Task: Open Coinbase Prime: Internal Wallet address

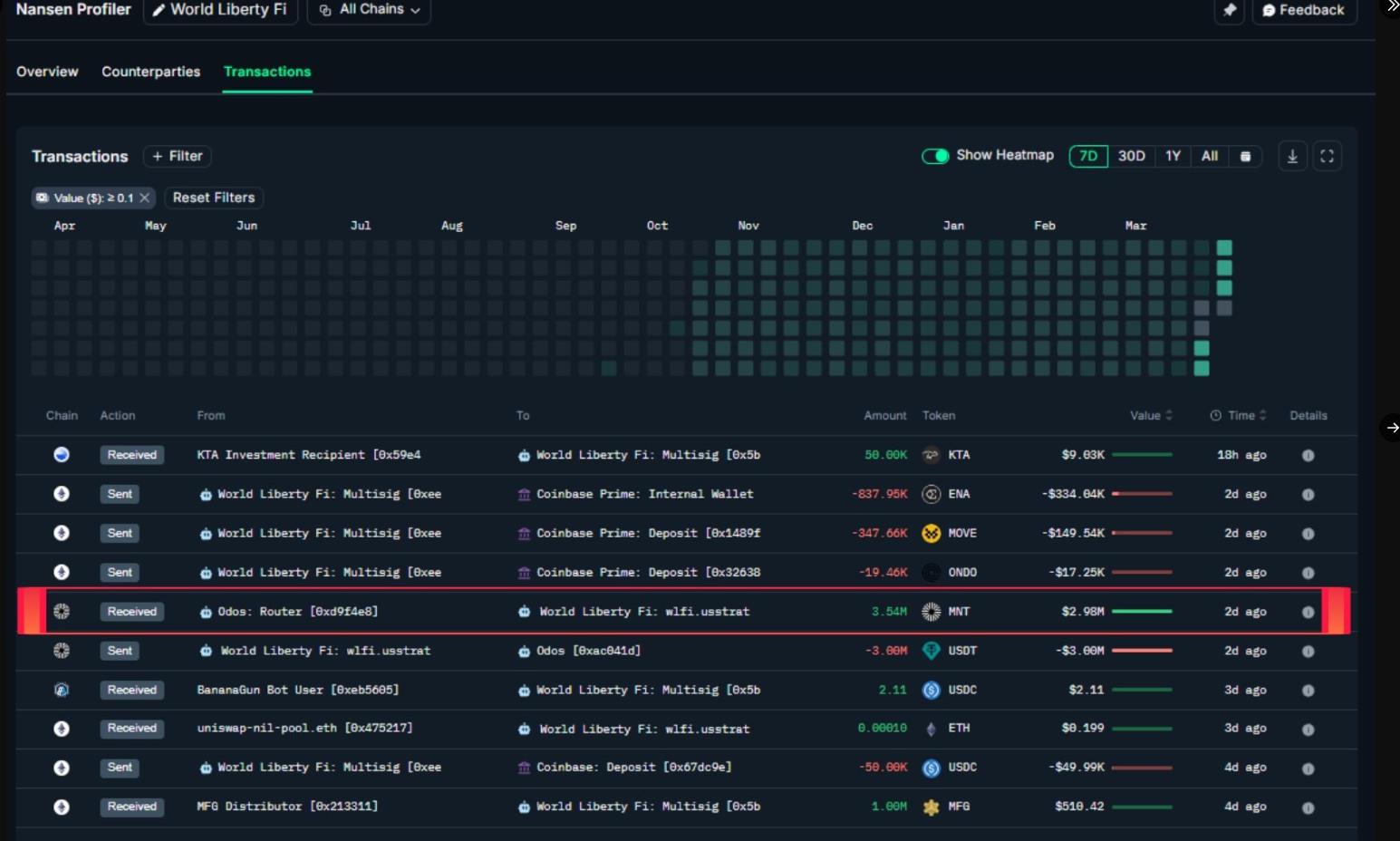Action: (644, 494)
